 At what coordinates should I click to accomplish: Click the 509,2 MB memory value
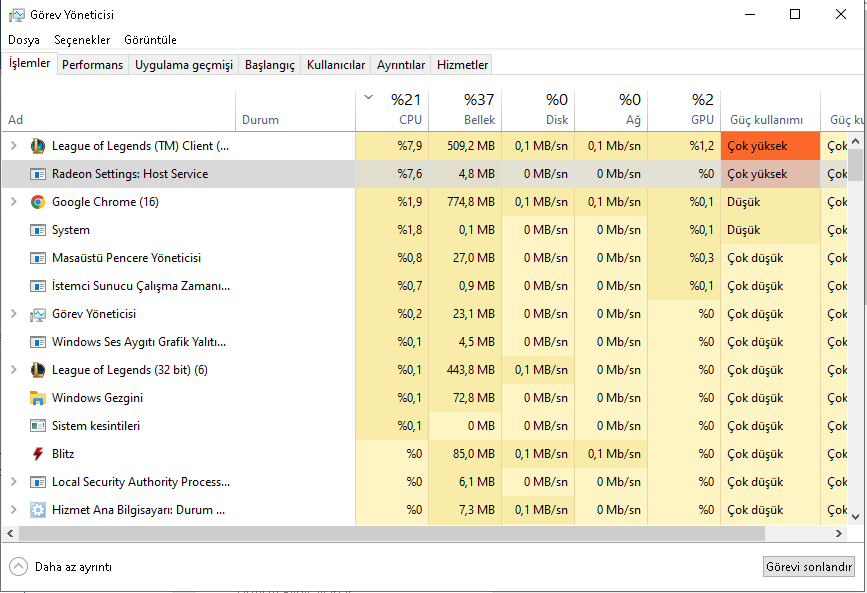click(471, 146)
